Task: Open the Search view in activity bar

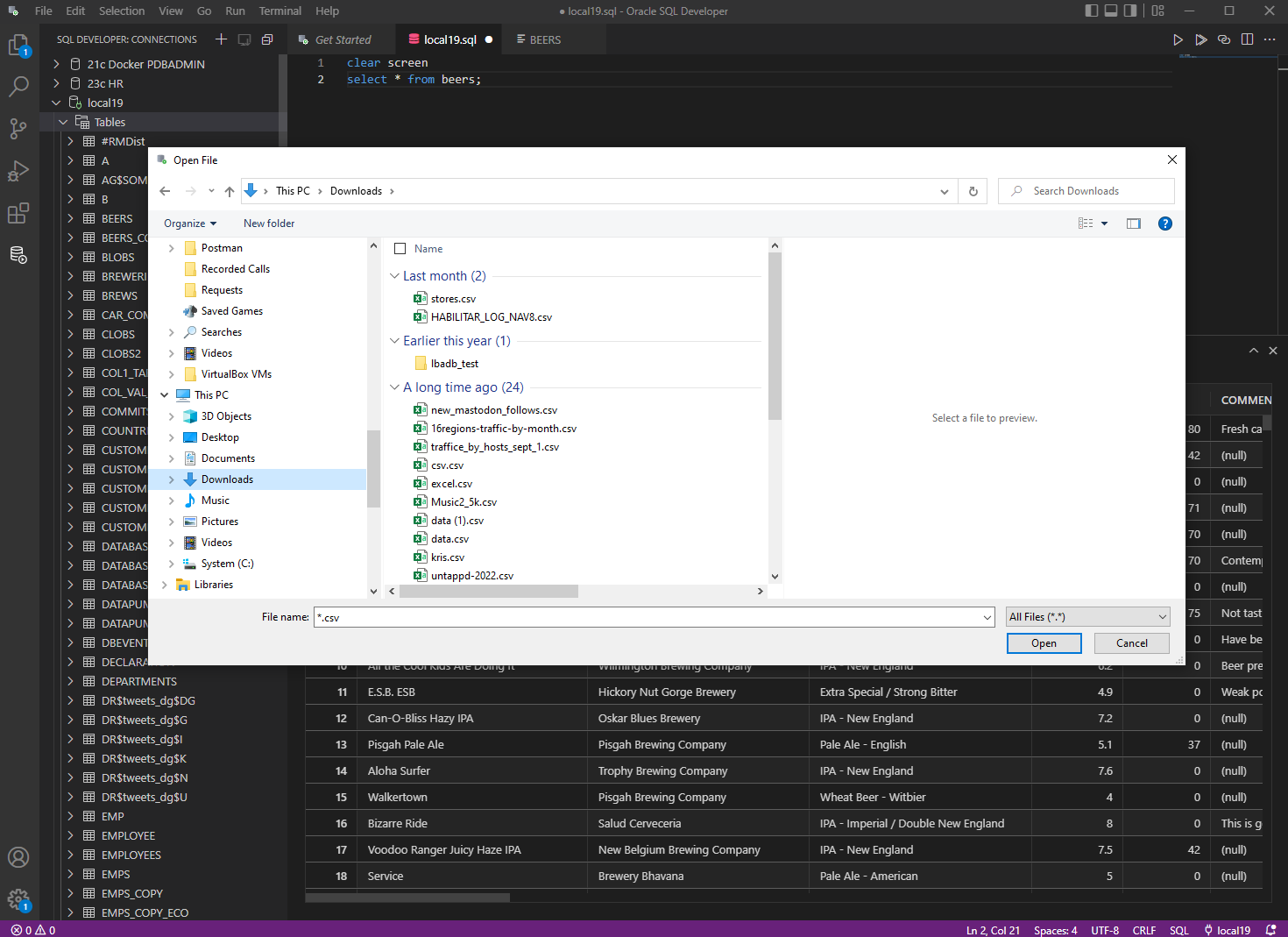Action: click(18, 87)
